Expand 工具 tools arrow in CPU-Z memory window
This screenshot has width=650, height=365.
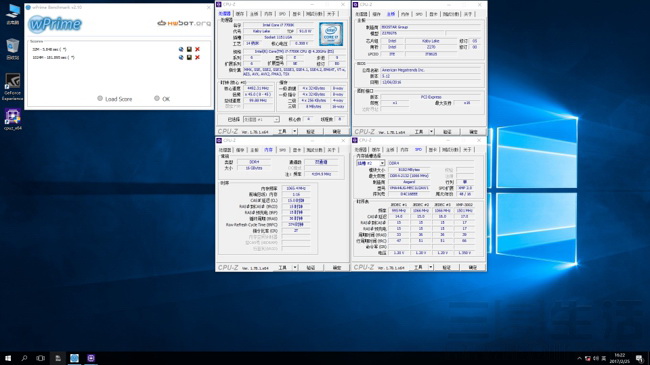click(295, 268)
